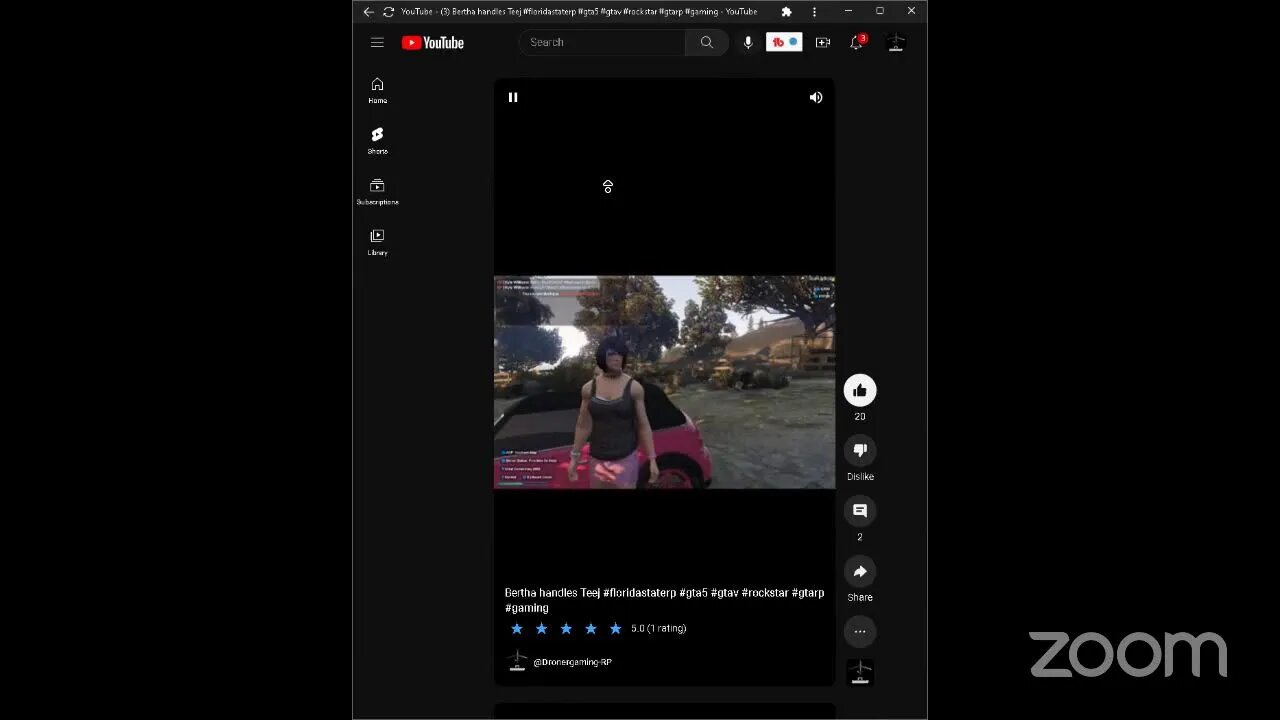Open the Create video icon

click(823, 42)
